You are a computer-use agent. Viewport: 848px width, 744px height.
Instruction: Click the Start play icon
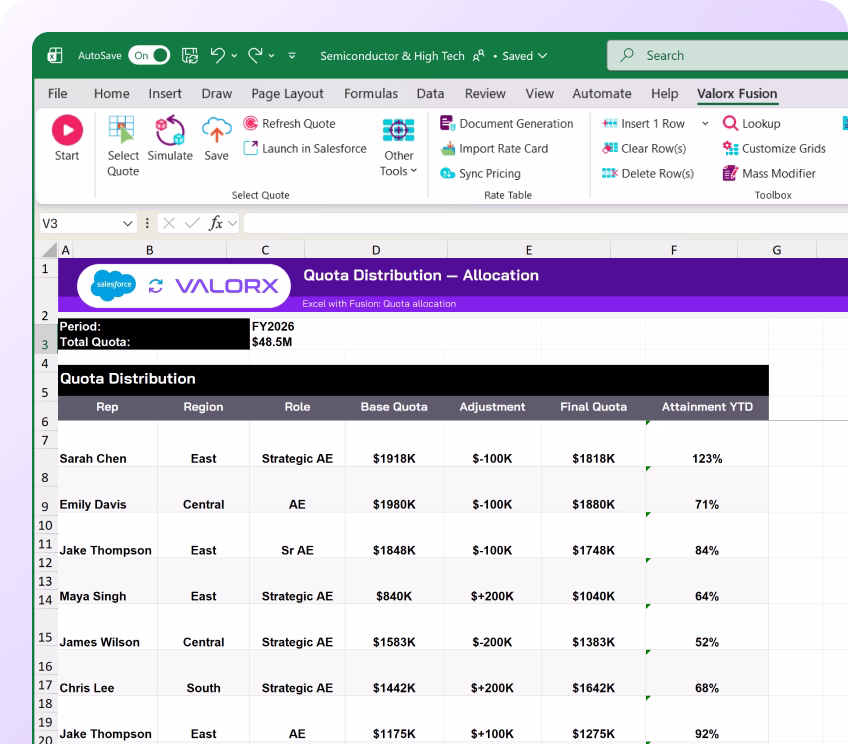(x=68, y=130)
